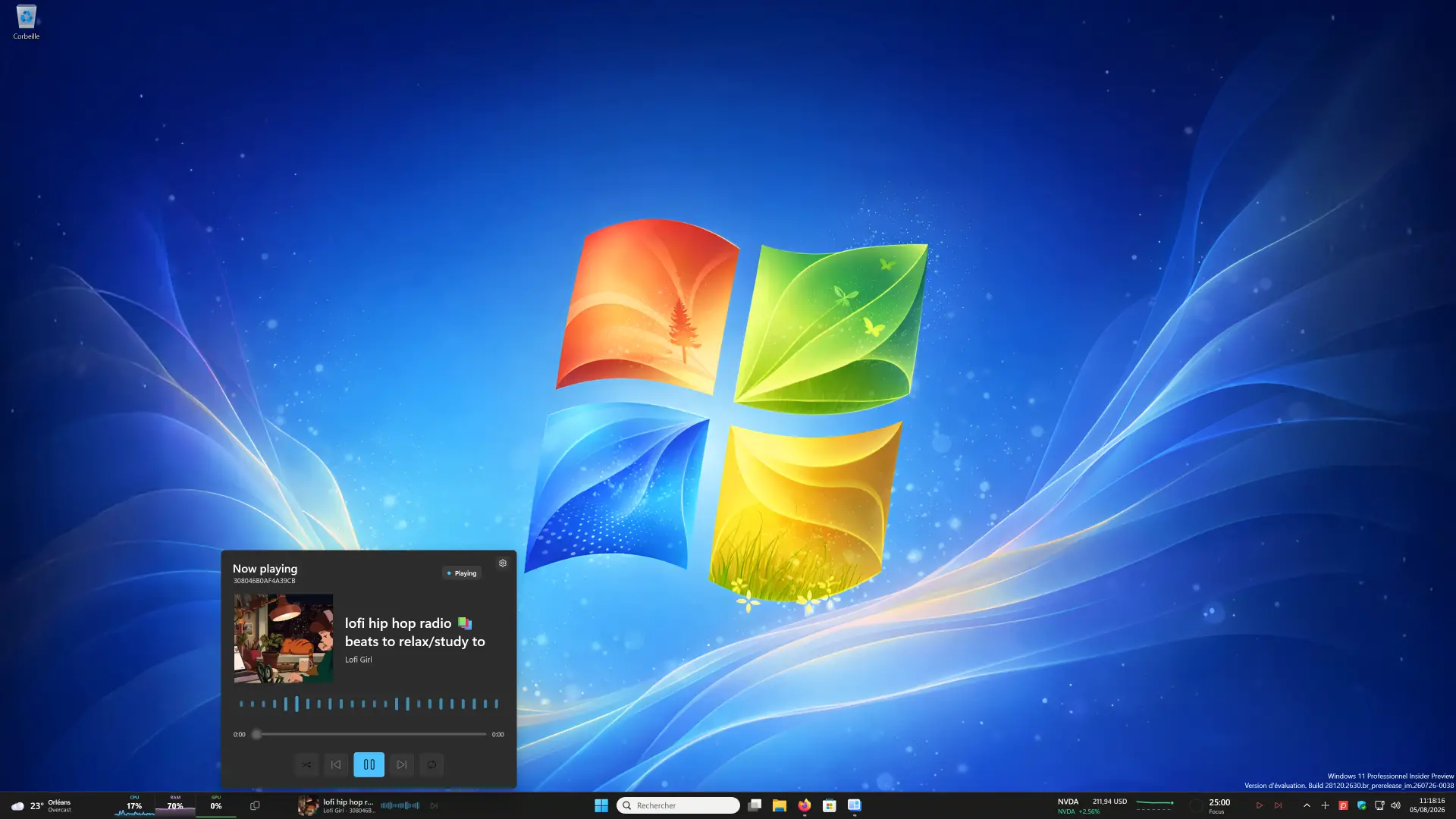Open the taskbar media widget album thumbnail
The width and height of the screenshot is (1456, 819).
[308, 805]
